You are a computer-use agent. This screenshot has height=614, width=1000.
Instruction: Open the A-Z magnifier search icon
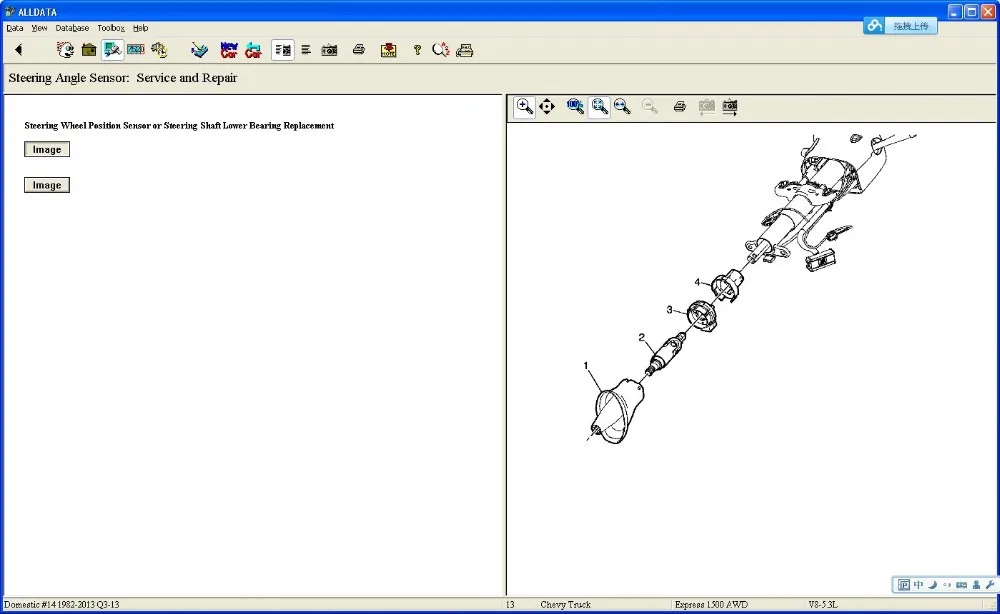click(441, 50)
